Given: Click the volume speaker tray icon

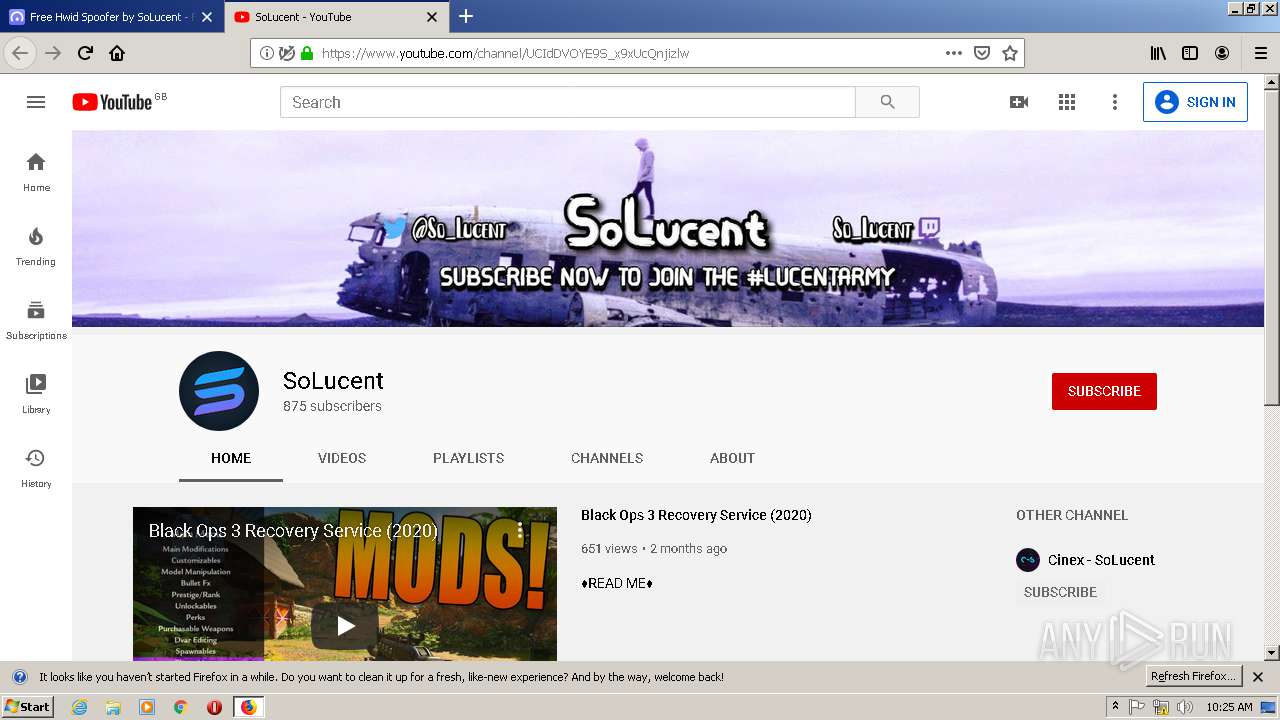Looking at the screenshot, I should coord(1185,707).
